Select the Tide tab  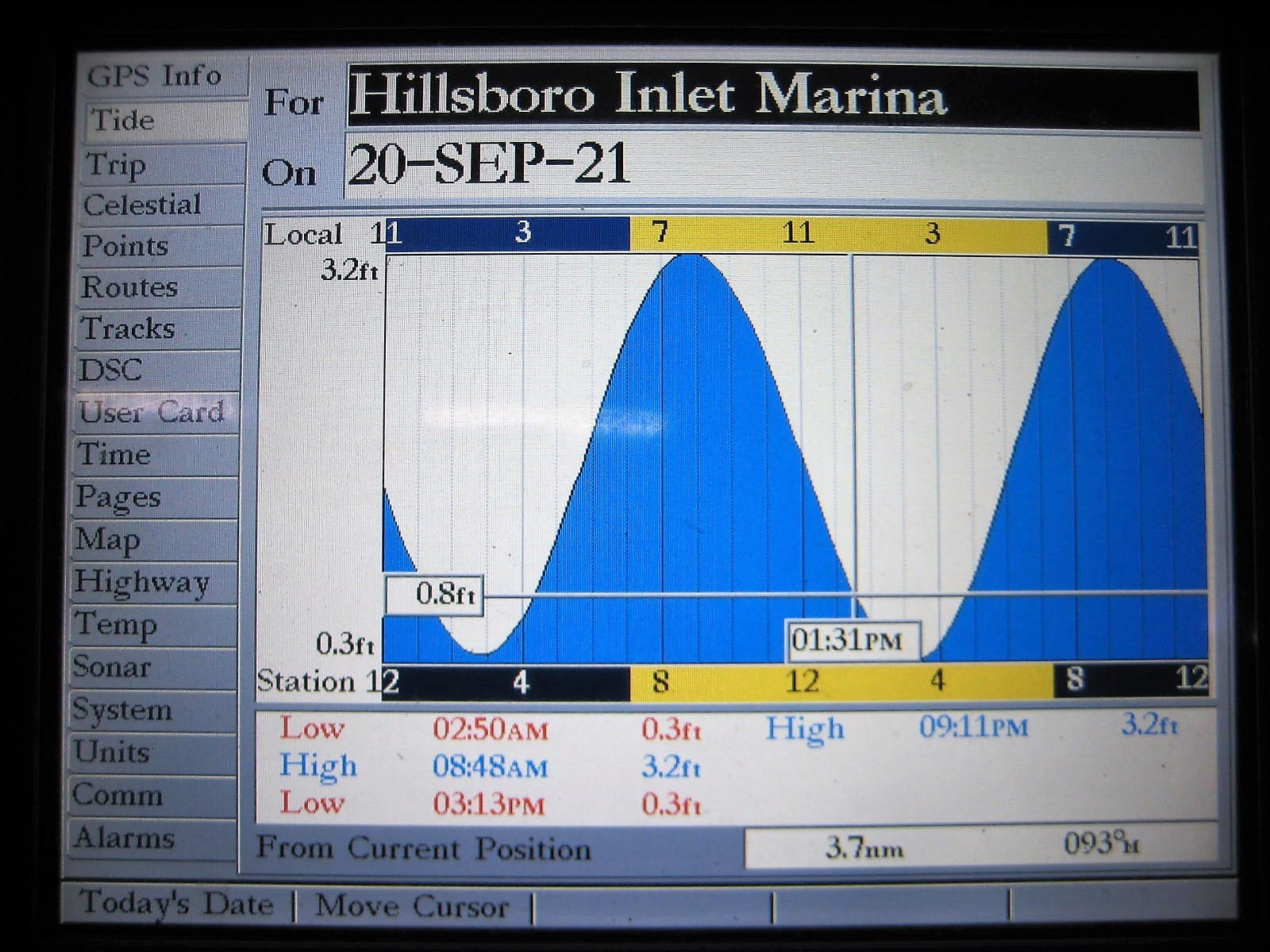point(165,120)
